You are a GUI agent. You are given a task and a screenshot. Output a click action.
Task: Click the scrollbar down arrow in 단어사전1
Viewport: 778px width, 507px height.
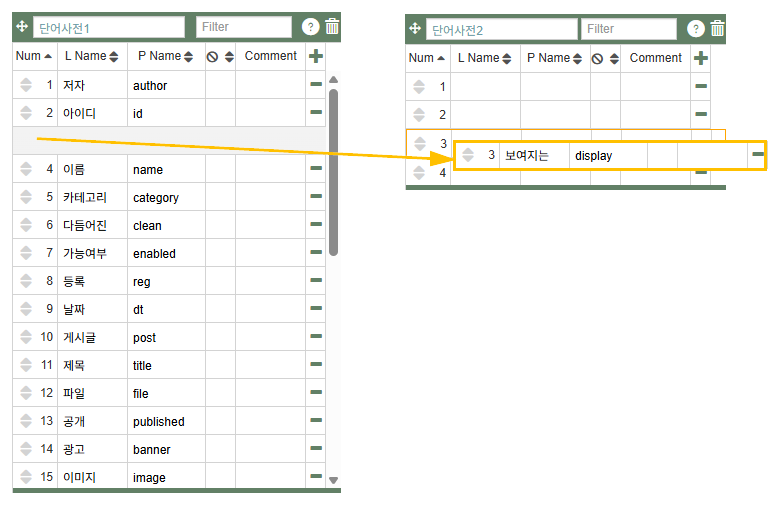334,480
